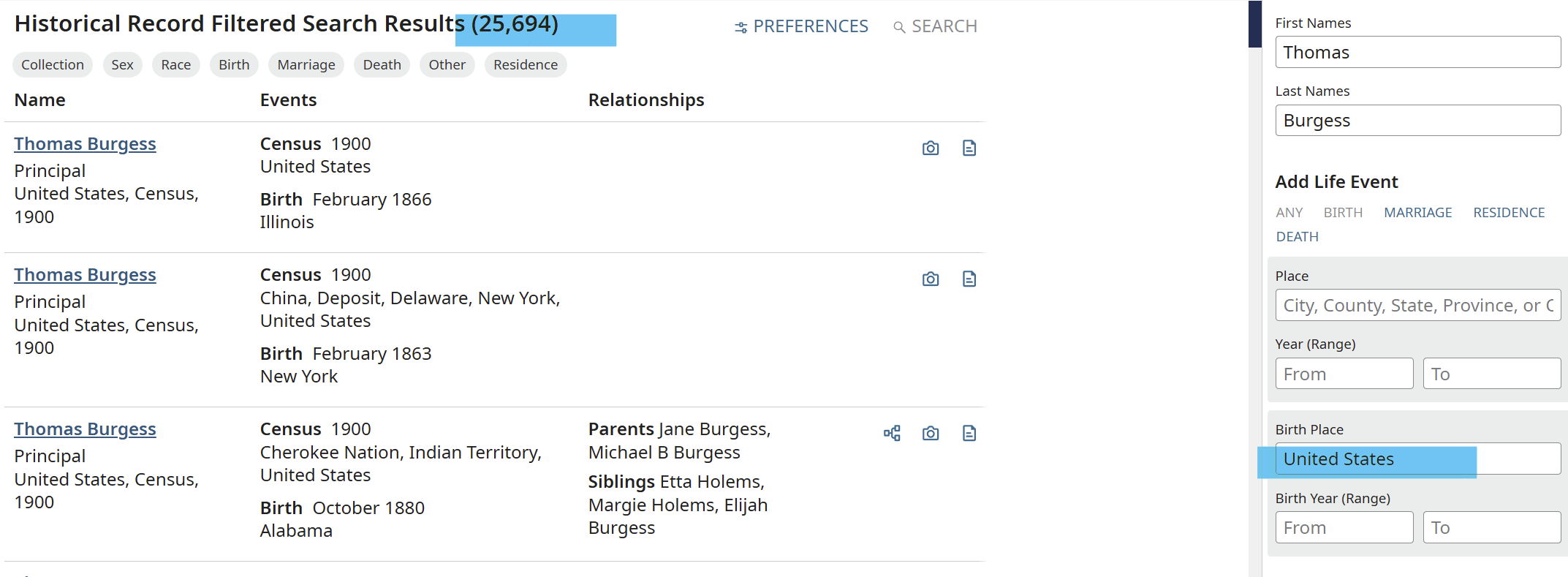Expand the Race filter chip
The image size is (1568, 577).
click(176, 65)
